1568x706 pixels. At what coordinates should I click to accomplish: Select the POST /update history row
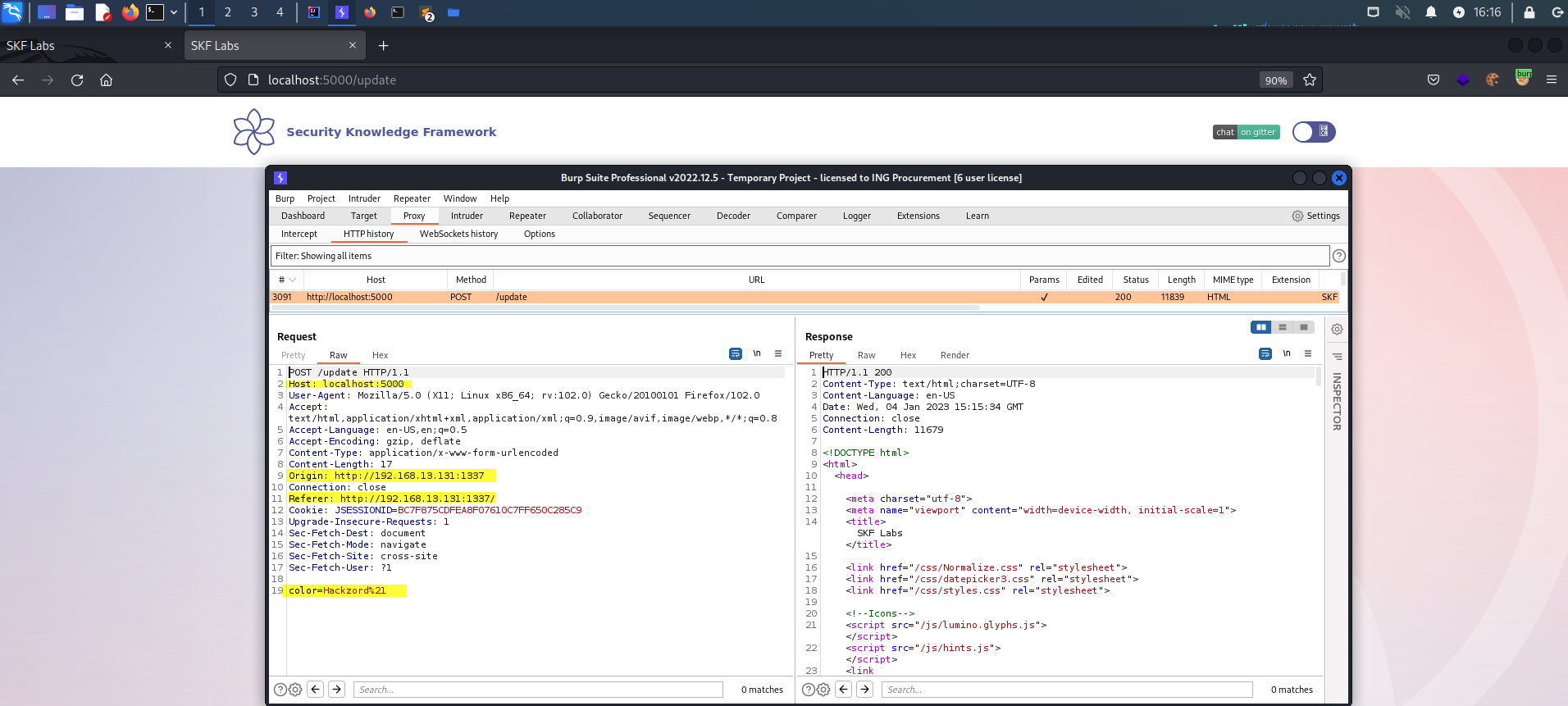pos(805,297)
